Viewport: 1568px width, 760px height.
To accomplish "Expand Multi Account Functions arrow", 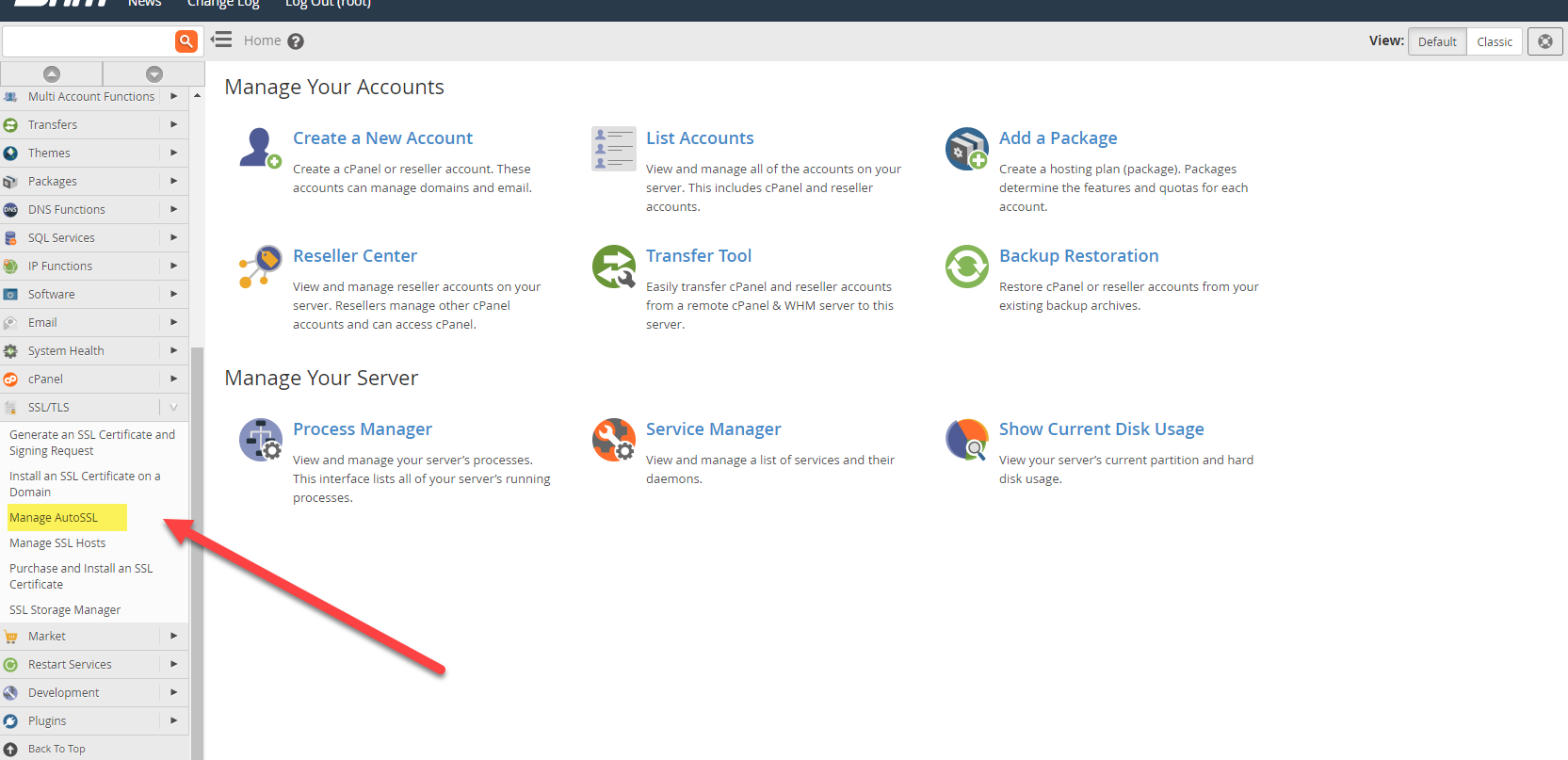I will [174, 96].
